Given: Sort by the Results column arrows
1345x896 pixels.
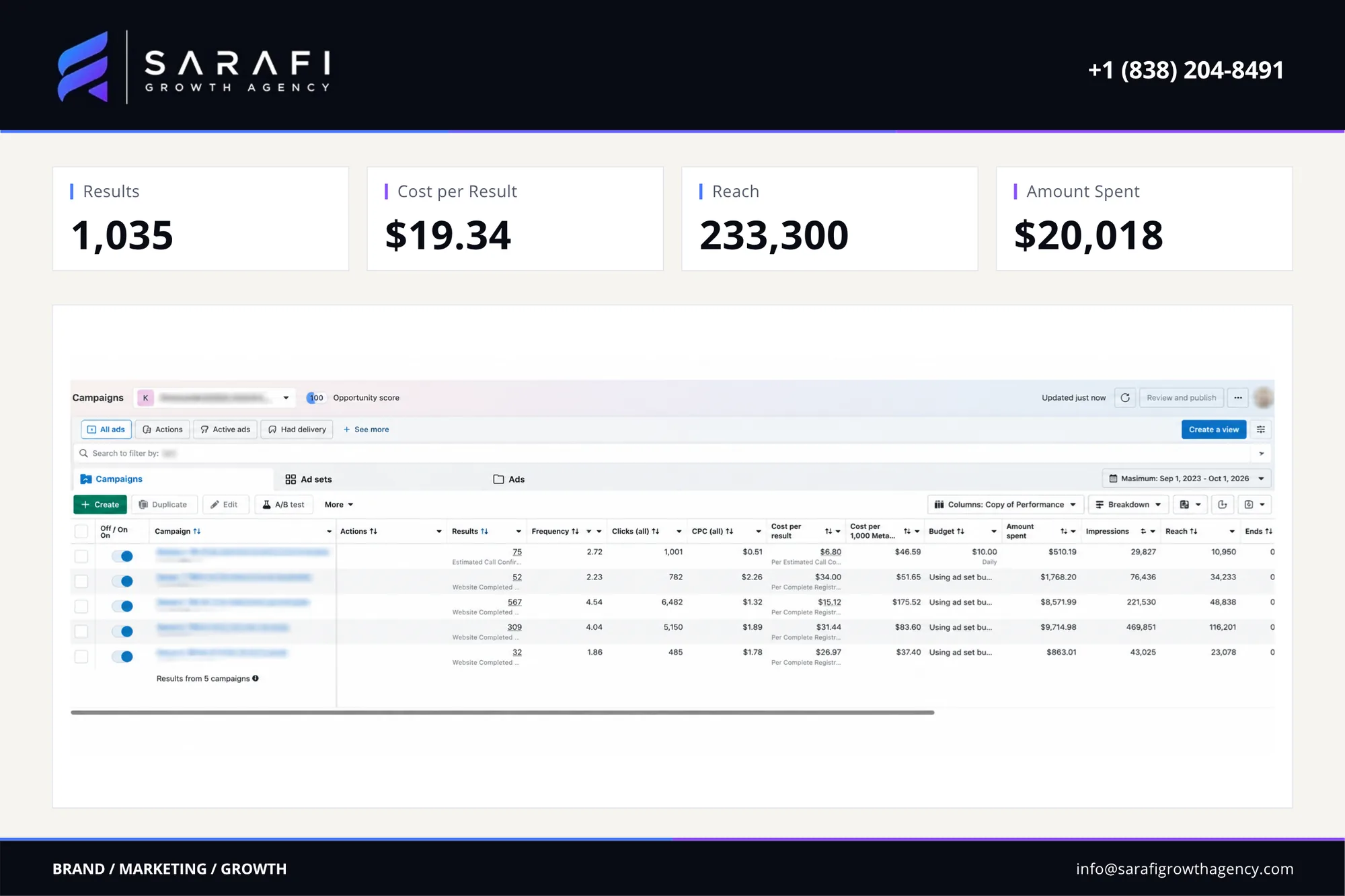Looking at the screenshot, I should (x=484, y=531).
